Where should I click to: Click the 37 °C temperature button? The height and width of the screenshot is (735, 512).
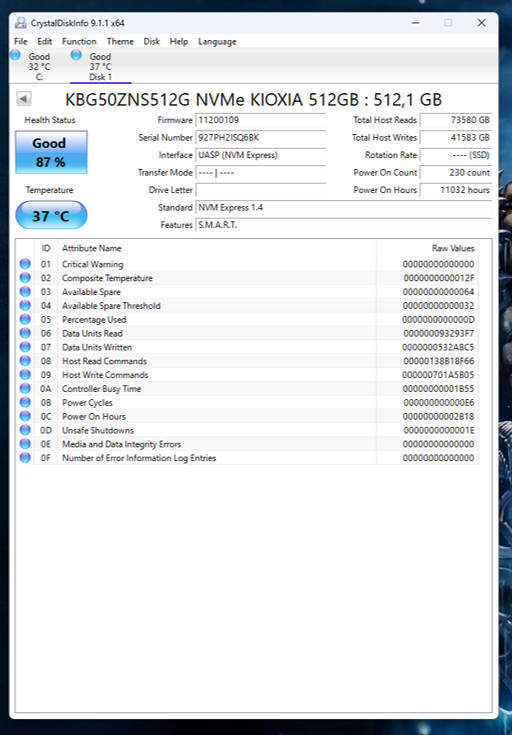coord(51,216)
